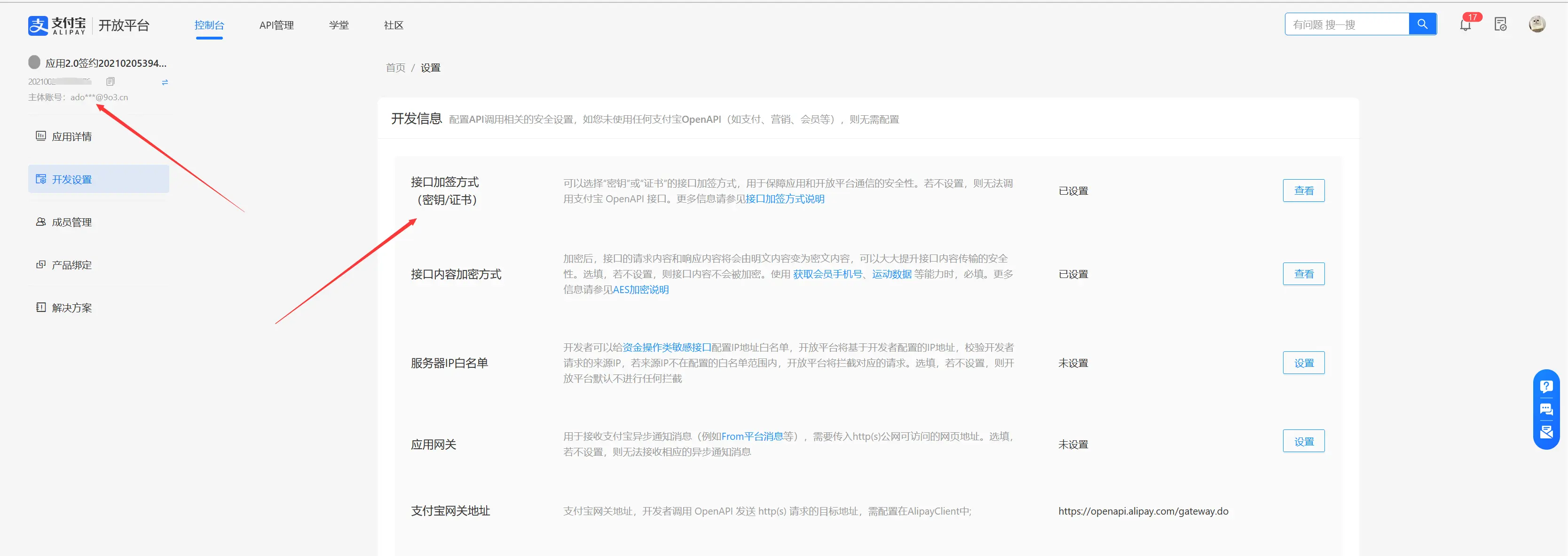The height and width of the screenshot is (556, 1568).
Task: Open the From平台消息 link
Action: click(752, 437)
